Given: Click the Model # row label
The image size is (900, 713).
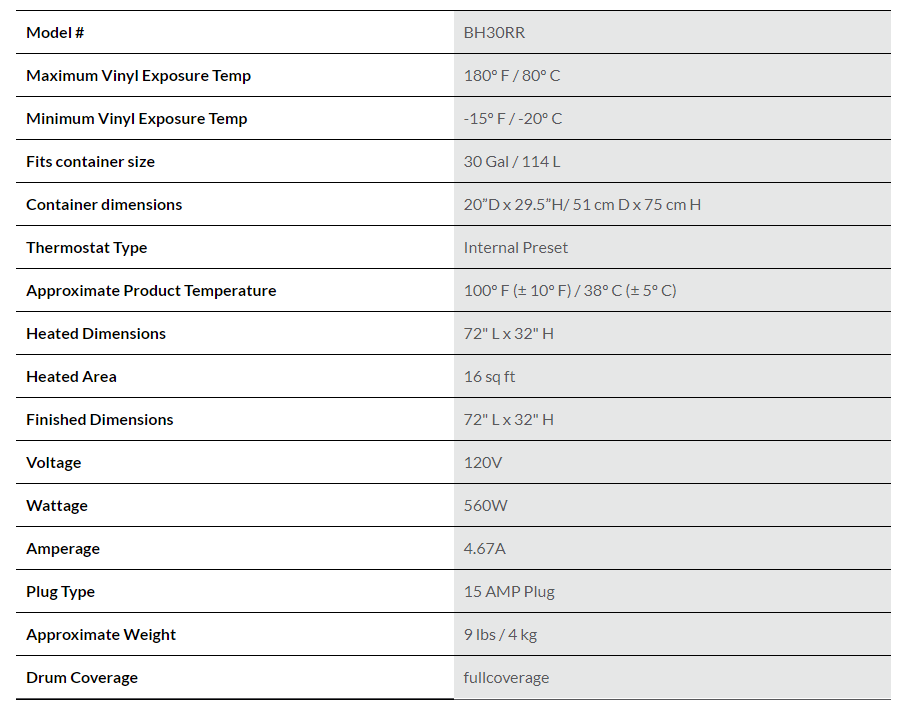Looking at the screenshot, I should pyautogui.click(x=55, y=33).
